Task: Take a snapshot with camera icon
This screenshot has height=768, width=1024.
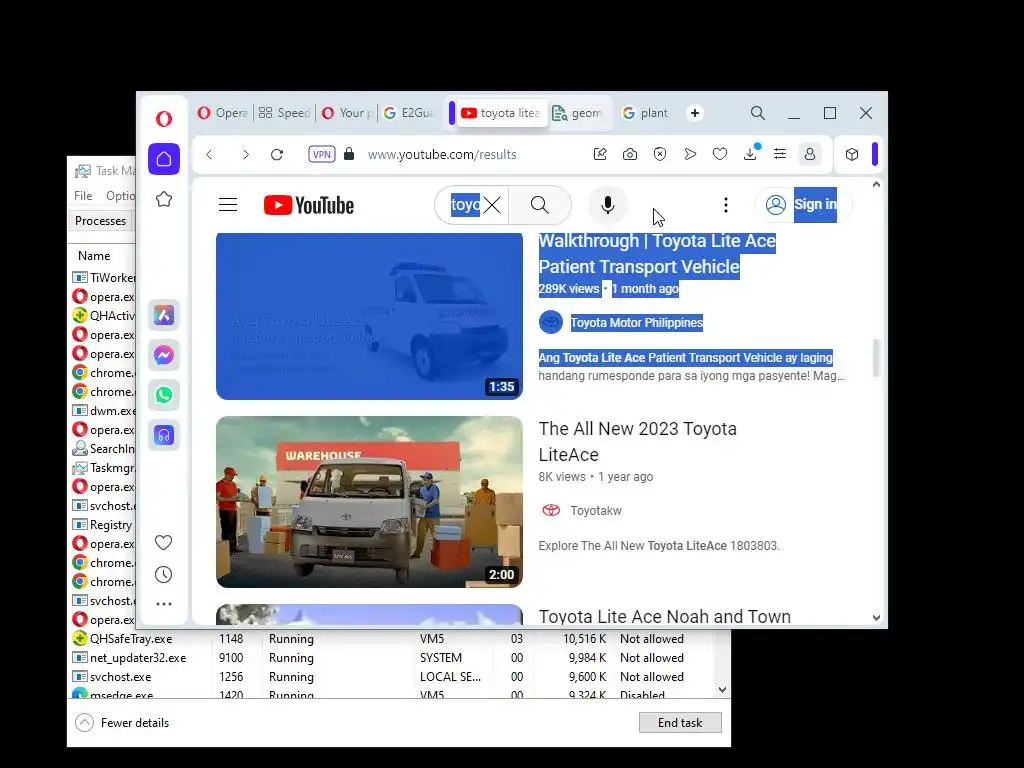Action: [x=630, y=154]
